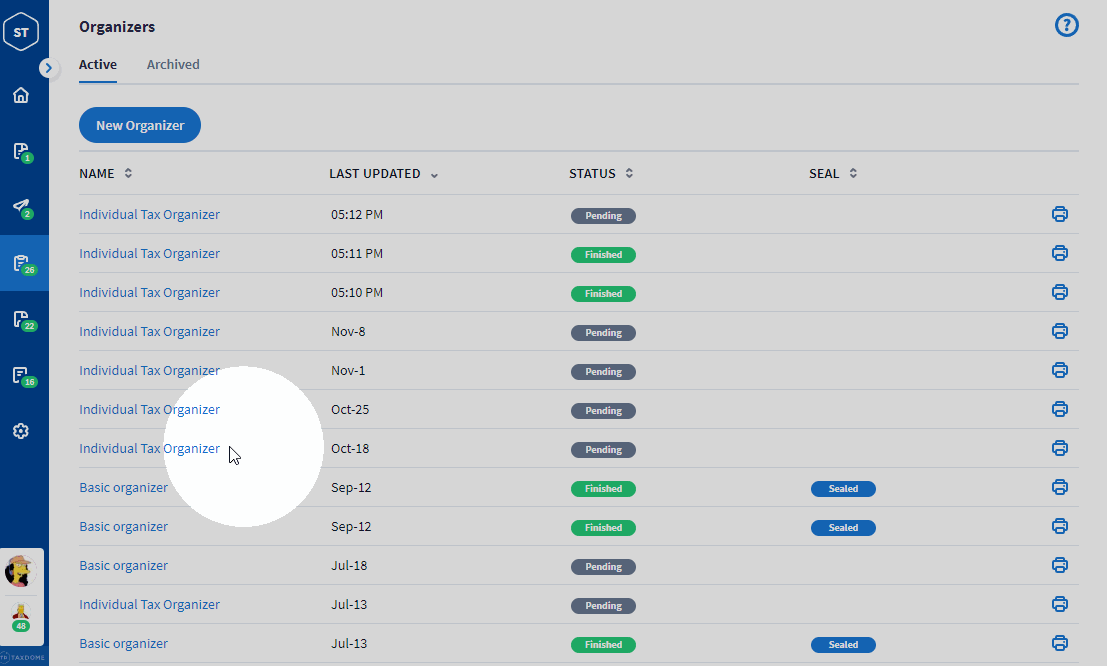Open the Settings gear icon

pyautogui.click(x=21, y=431)
